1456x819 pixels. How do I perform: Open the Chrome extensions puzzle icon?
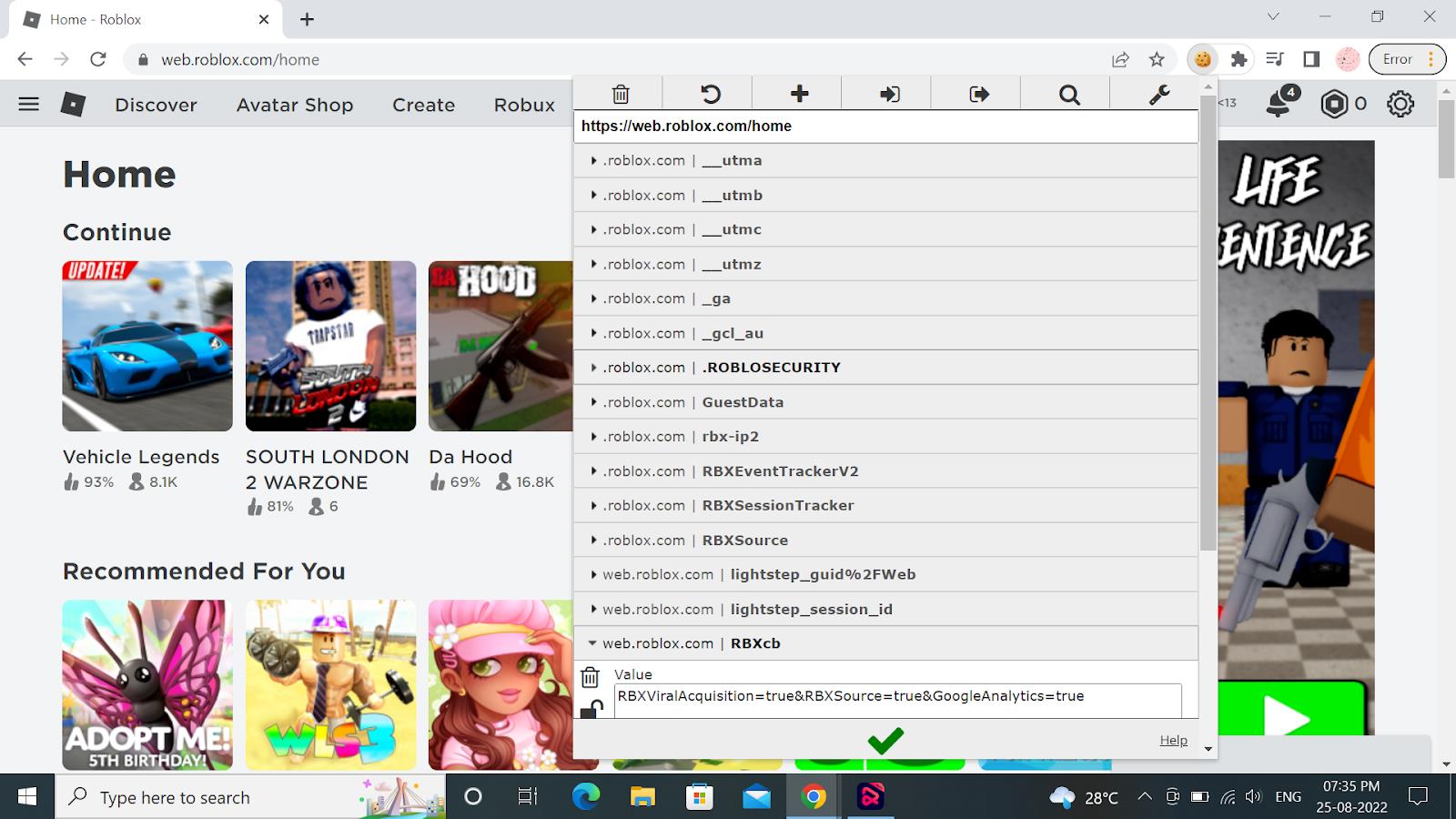[x=1239, y=59]
